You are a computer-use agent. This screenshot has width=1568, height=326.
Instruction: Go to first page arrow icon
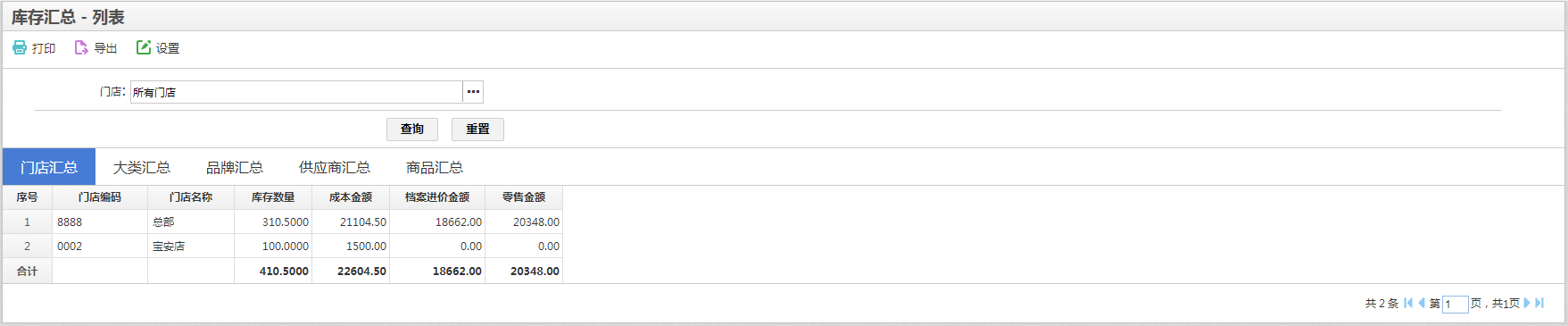click(x=1408, y=303)
